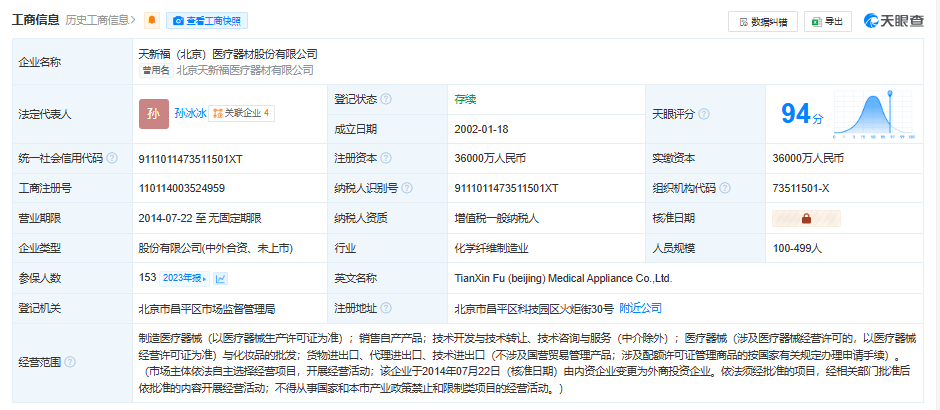The image size is (940, 410).
Task: Click help icon next to 组织机构代码
Action: click(725, 189)
